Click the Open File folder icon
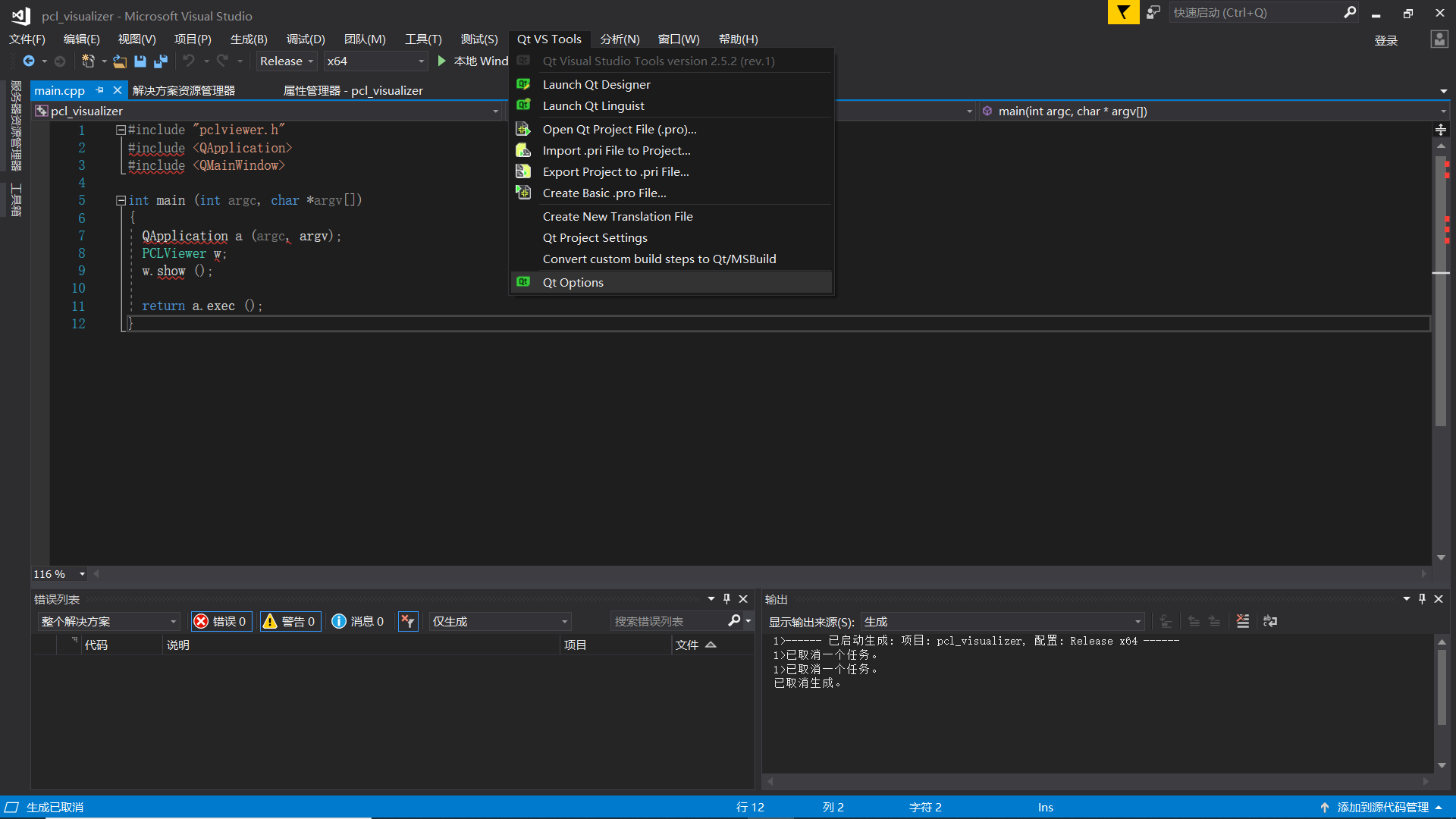Screen dimensions: 1456x819 pyautogui.click(x=120, y=61)
